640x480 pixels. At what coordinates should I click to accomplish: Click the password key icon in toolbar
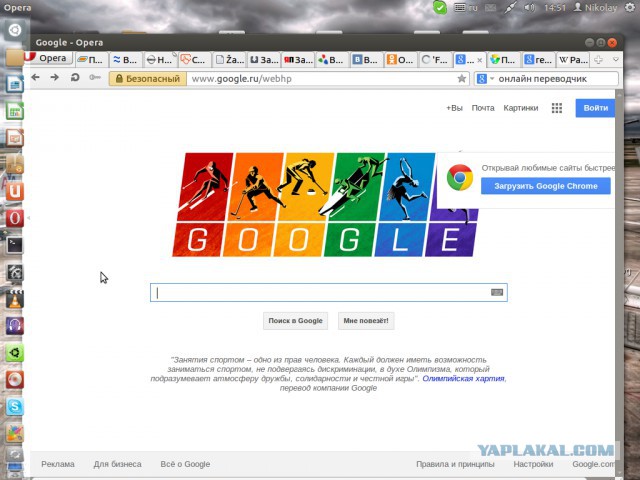95,78
